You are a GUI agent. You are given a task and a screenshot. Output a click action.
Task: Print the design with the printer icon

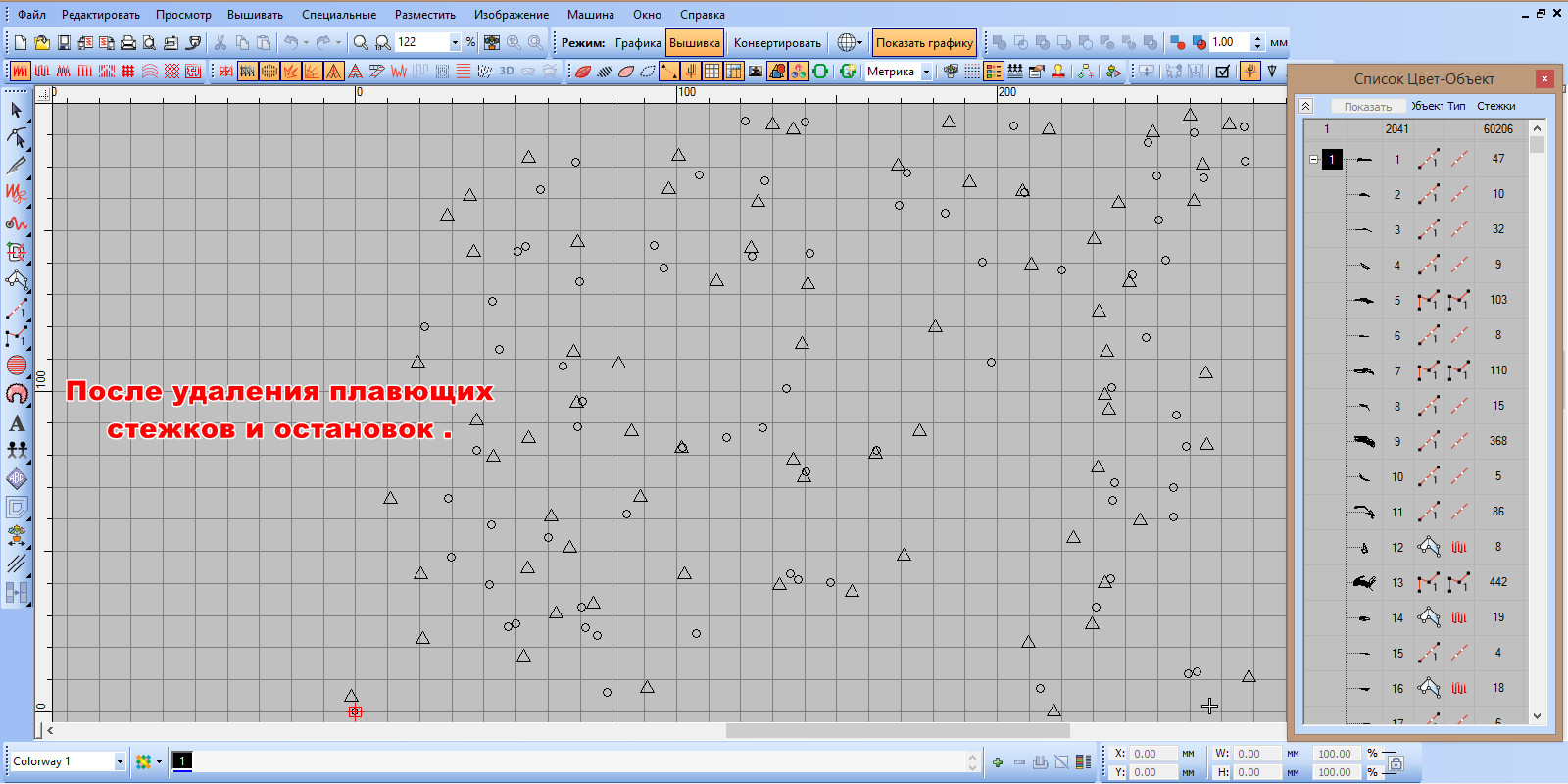[127, 42]
